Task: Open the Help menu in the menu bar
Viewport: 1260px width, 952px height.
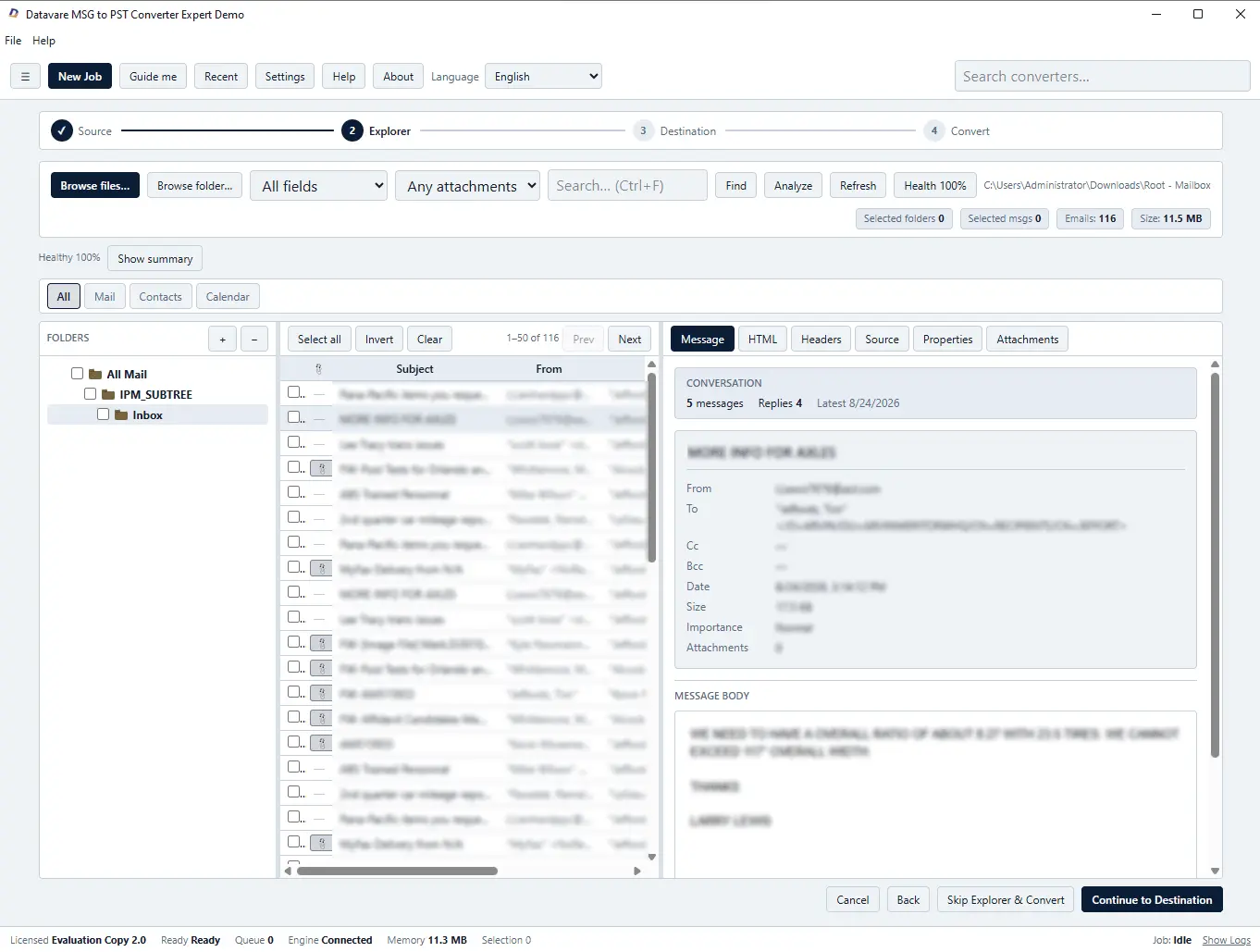Action: (43, 41)
